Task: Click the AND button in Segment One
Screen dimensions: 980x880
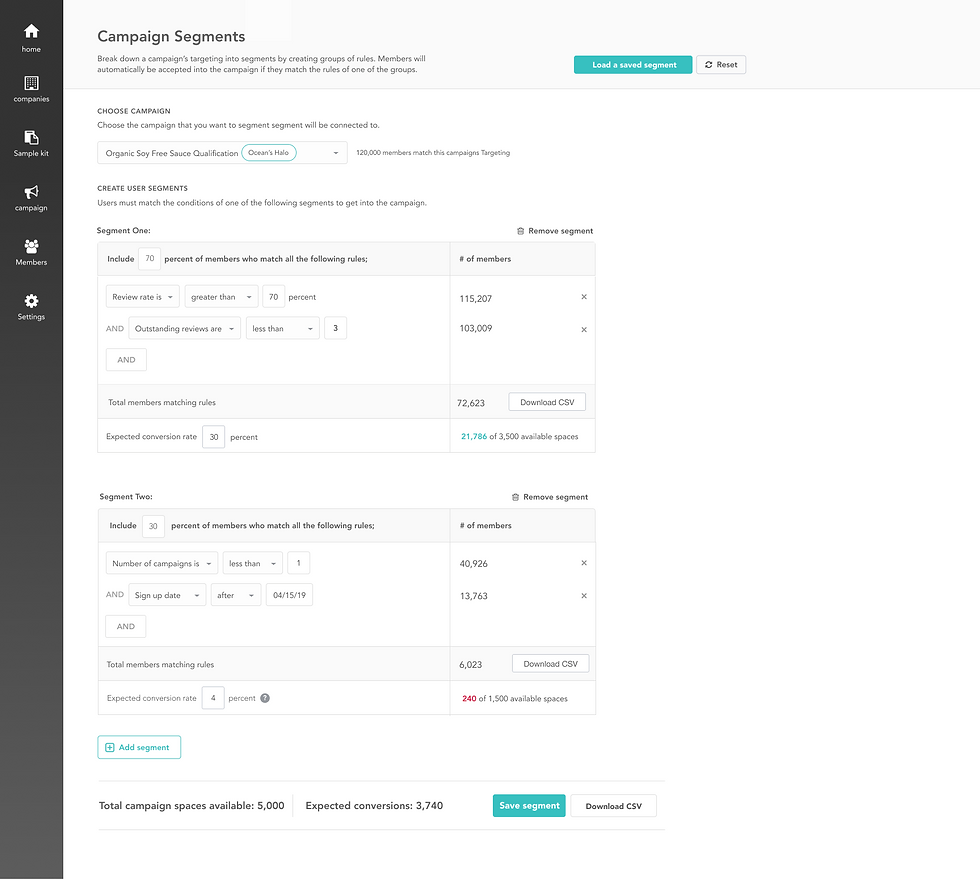Action: coord(126,360)
